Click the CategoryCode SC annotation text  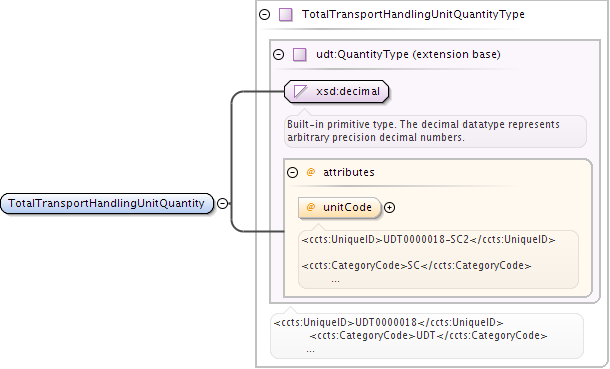point(416,266)
